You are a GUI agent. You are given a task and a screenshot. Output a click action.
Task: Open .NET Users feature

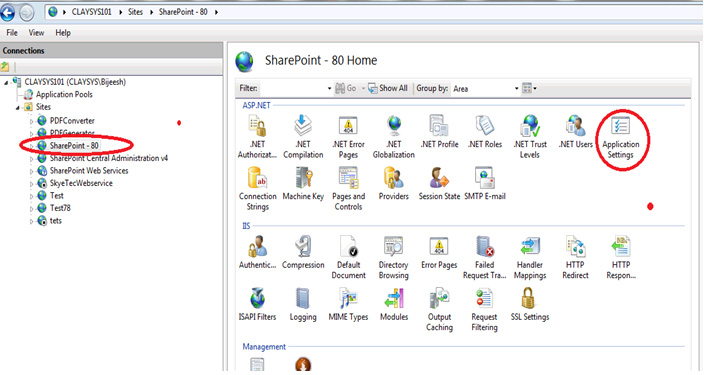pyautogui.click(x=576, y=132)
